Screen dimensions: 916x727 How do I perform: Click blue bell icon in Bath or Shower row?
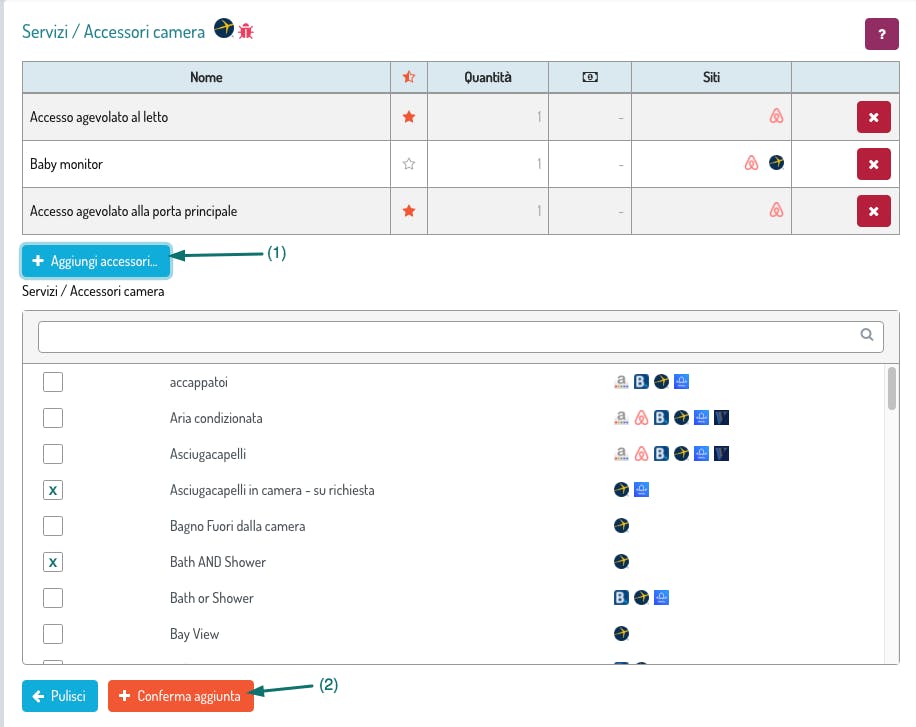click(661, 597)
